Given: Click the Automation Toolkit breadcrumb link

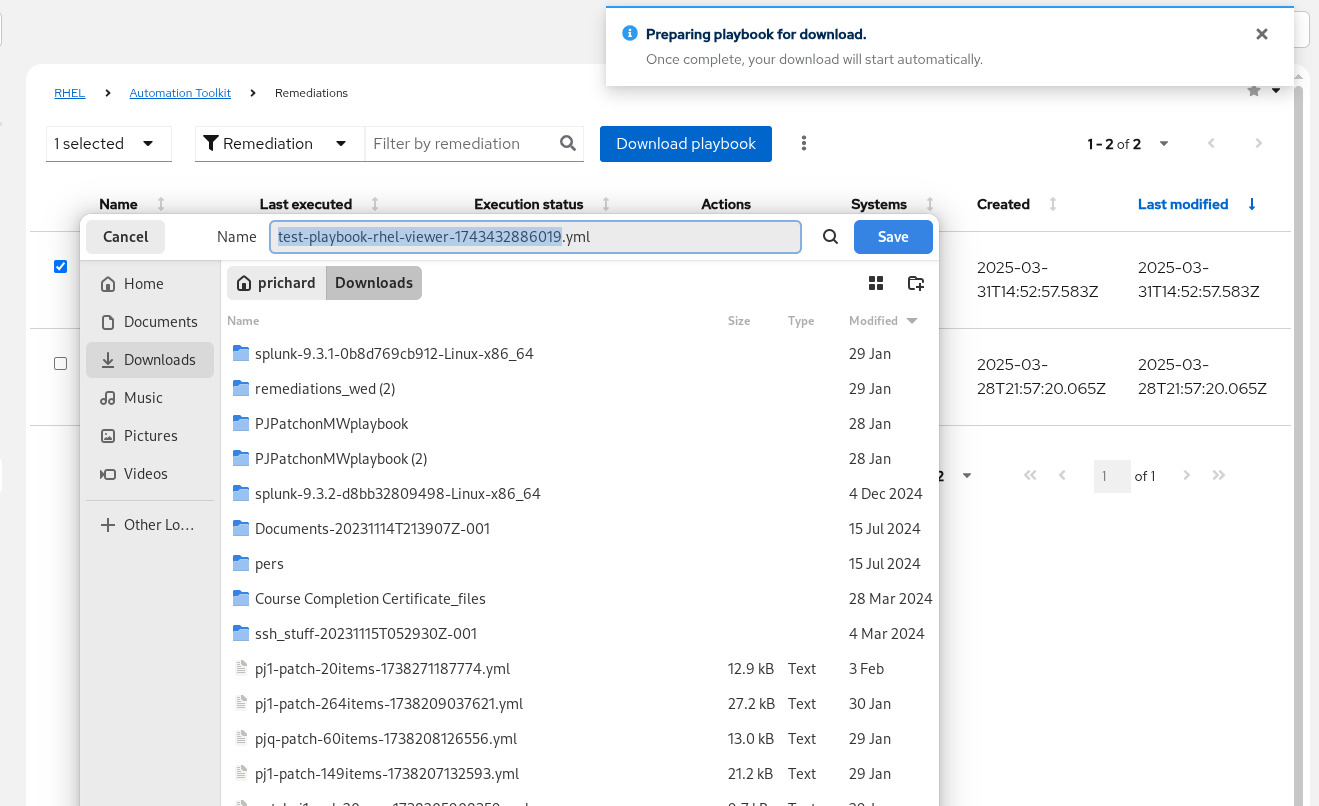Looking at the screenshot, I should coord(180,93).
